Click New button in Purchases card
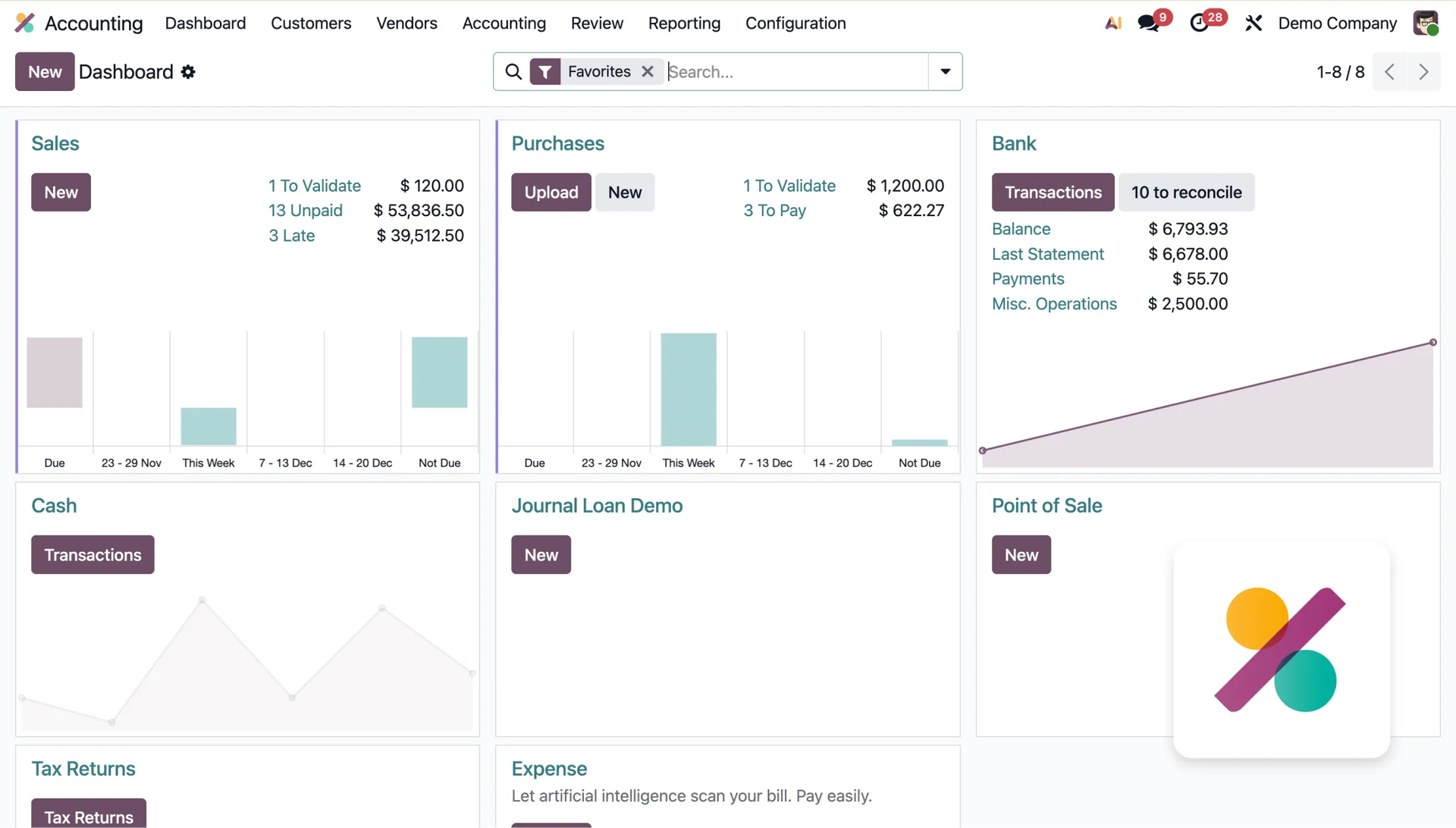Screen dimensions: 1456x828 (x=625, y=193)
